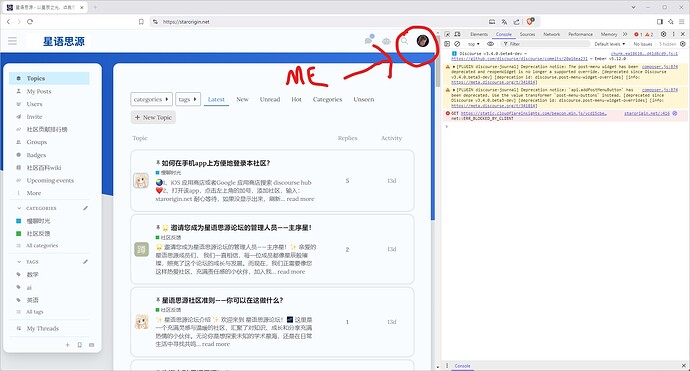
Task: Switch to the DevTools Memory tab
Action: point(609,34)
